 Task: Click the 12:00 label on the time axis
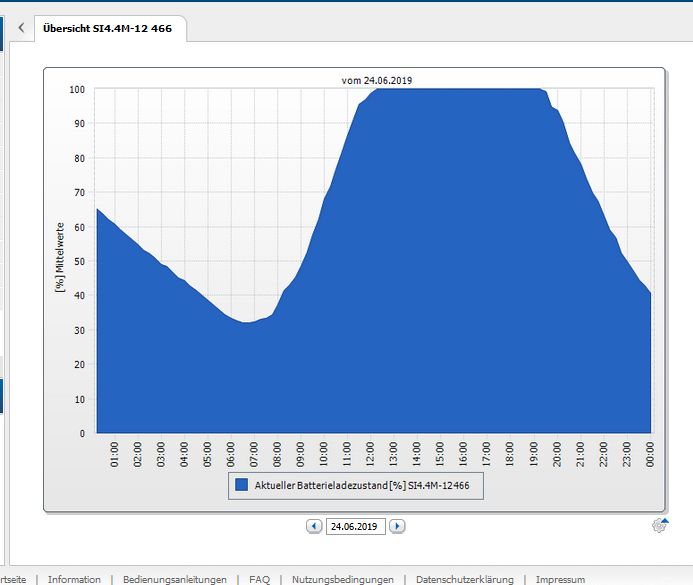click(x=370, y=453)
